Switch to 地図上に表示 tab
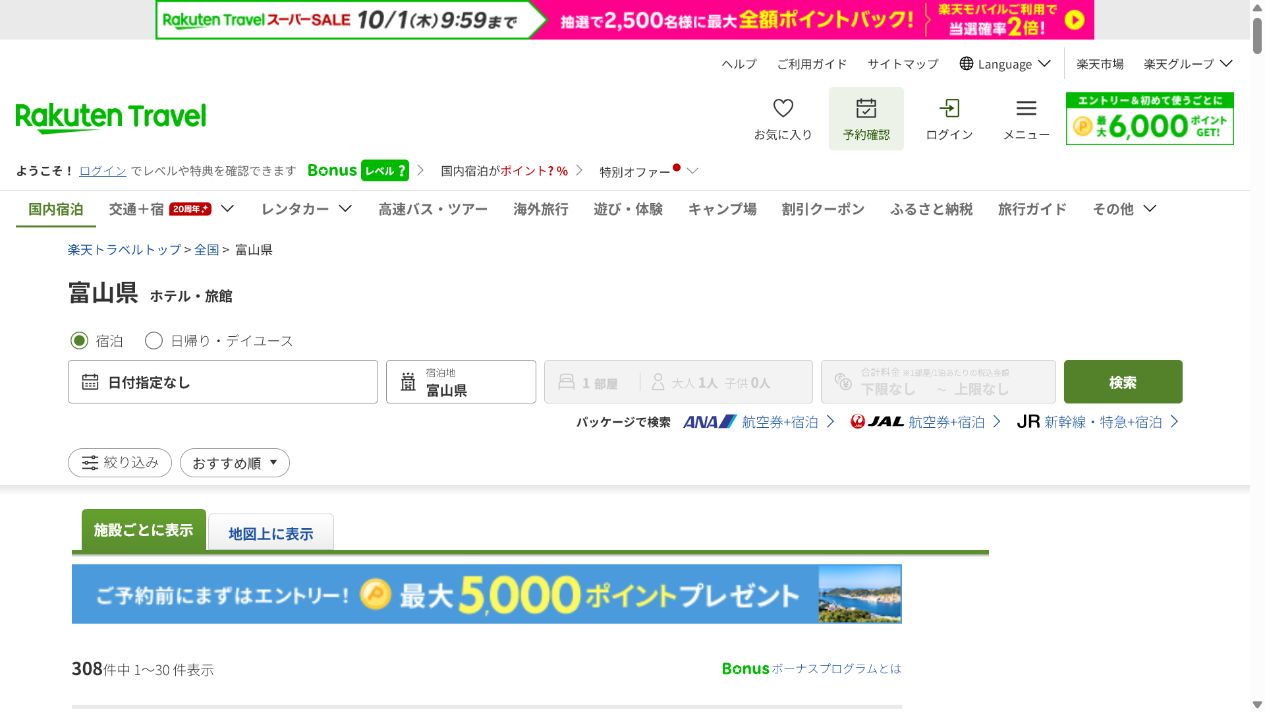The height and width of the screenshot is (712, 1265). click(x=271, y=533)
